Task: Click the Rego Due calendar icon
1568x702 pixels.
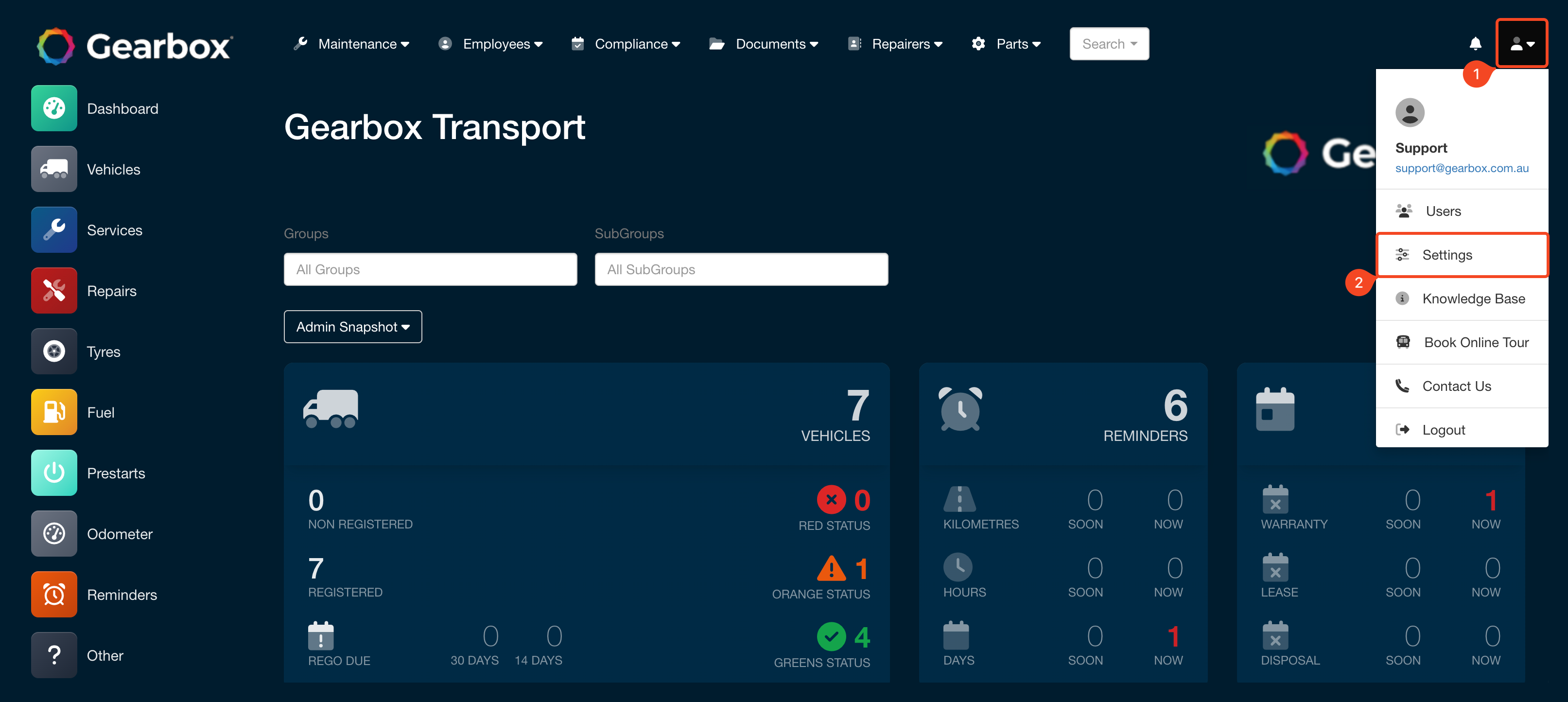Action: coord(321,635)
